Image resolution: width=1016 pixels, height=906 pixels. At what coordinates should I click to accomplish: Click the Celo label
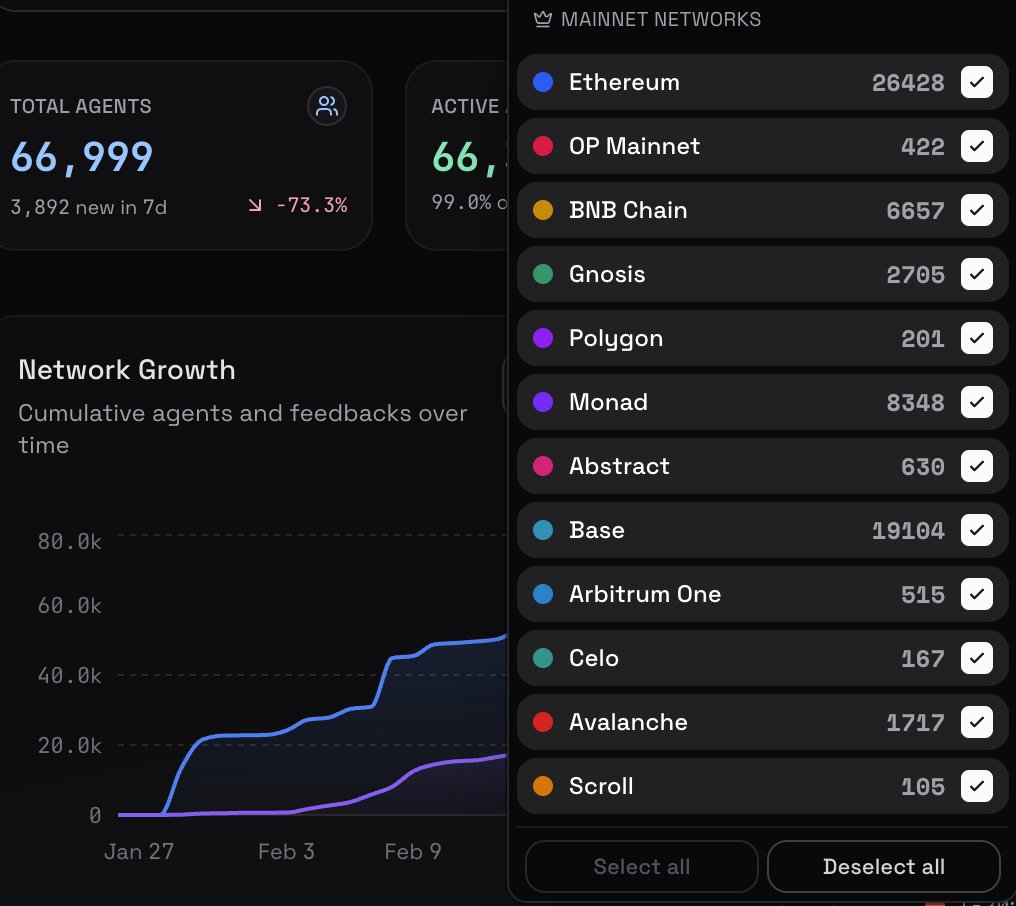coord(594,658)
